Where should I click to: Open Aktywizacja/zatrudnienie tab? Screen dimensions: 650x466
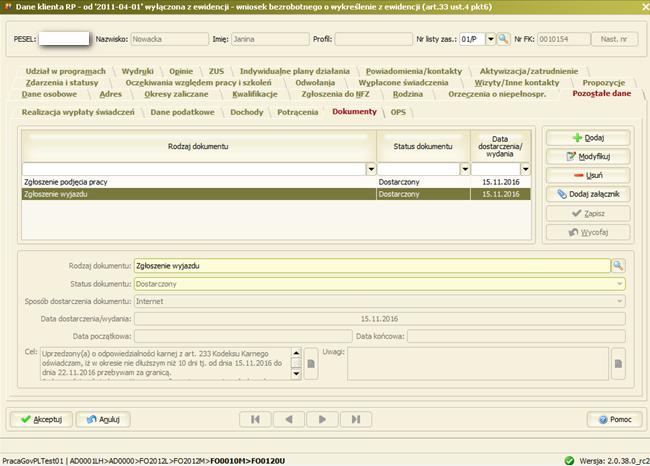tap(529, 71)
